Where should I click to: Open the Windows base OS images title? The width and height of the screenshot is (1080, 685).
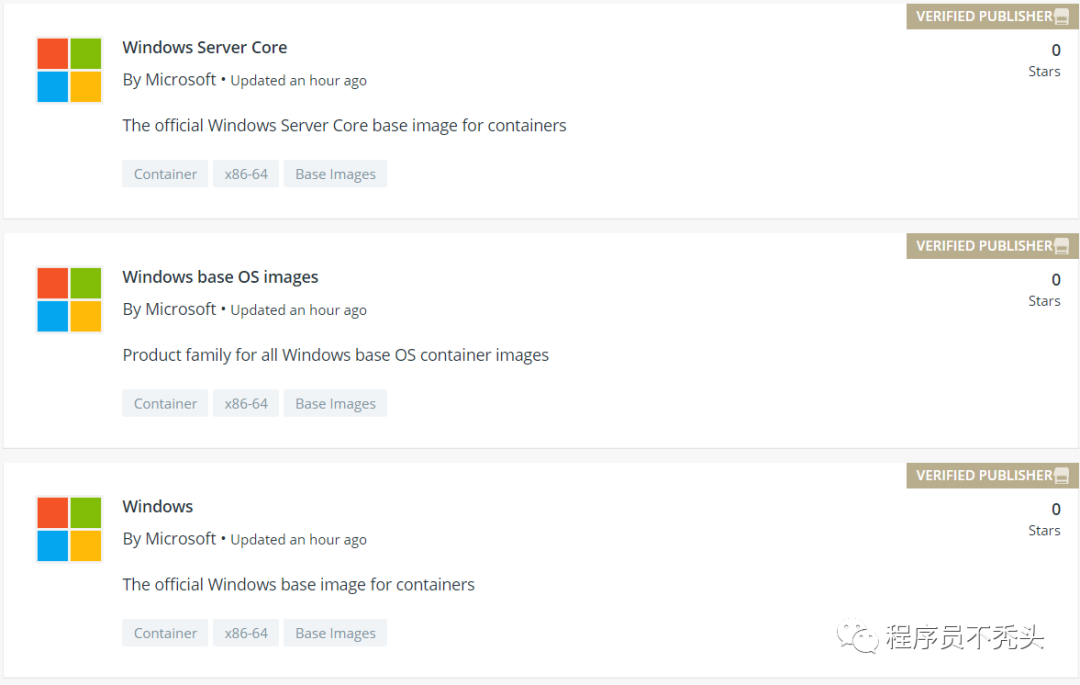pos(220,277)
